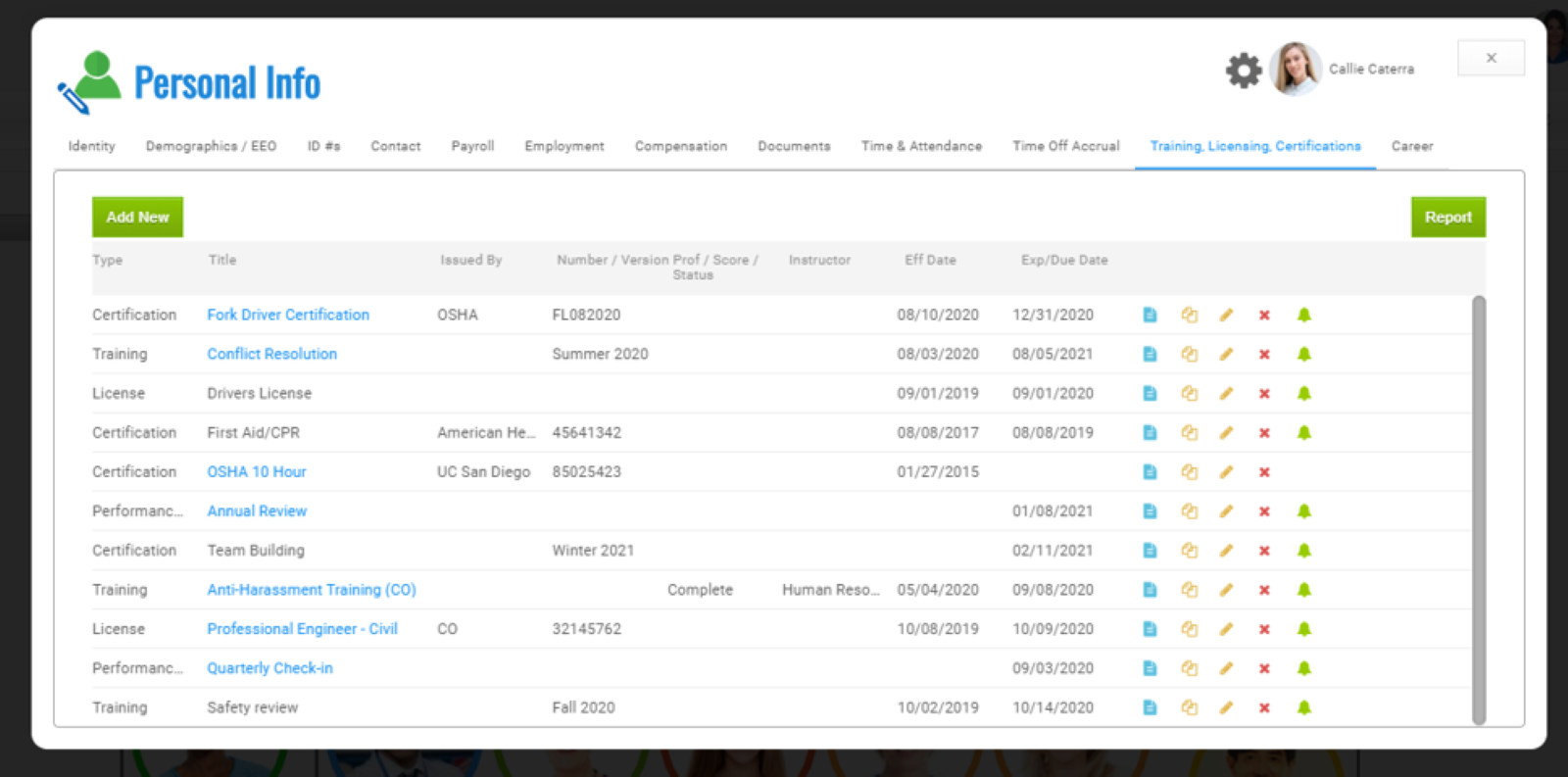Click the Instructor column header

pos(819,260)
